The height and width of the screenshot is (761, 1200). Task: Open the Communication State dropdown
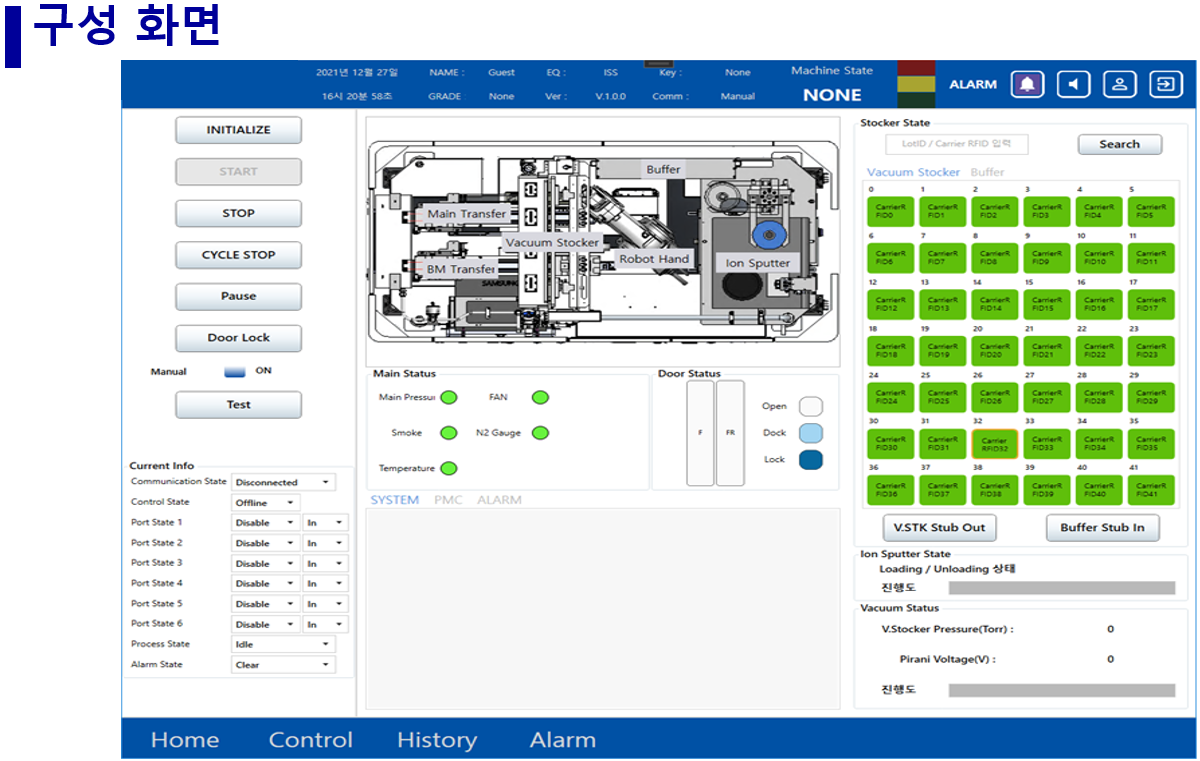pos(283,482)
